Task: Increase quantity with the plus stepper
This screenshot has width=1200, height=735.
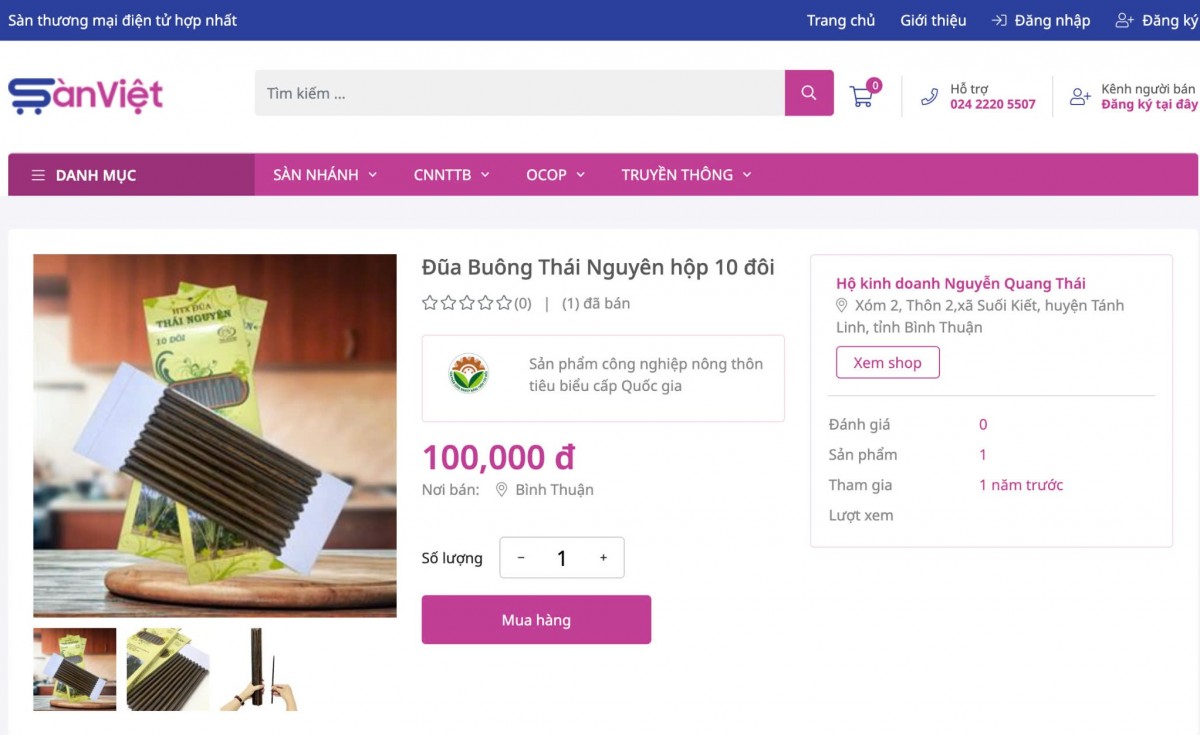Action: coord(603,558)
